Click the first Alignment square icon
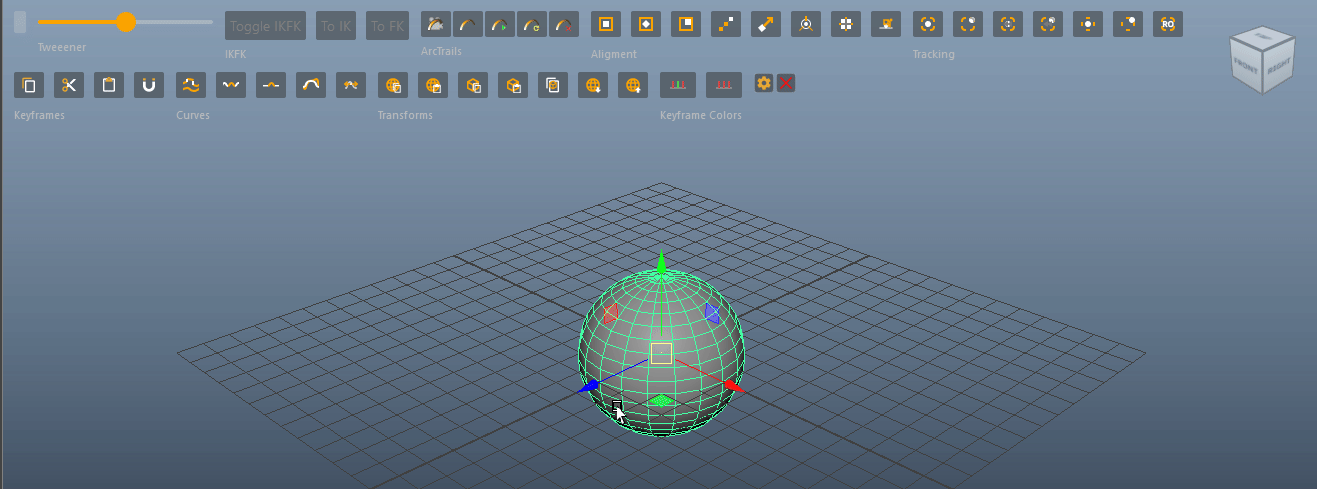Viewport: 1317px width, 489px height. [605, 24]
